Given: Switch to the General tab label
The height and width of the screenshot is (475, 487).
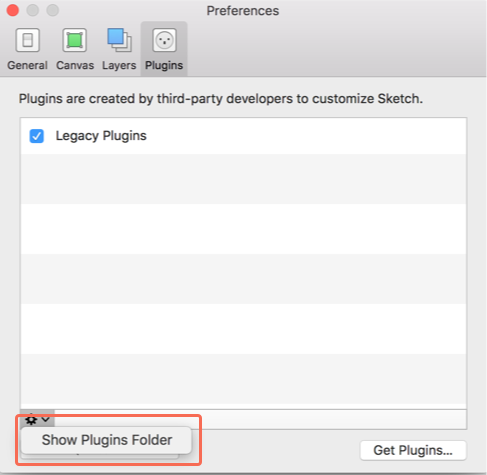Looking at the screenshot, I should [x=27, y=65].
